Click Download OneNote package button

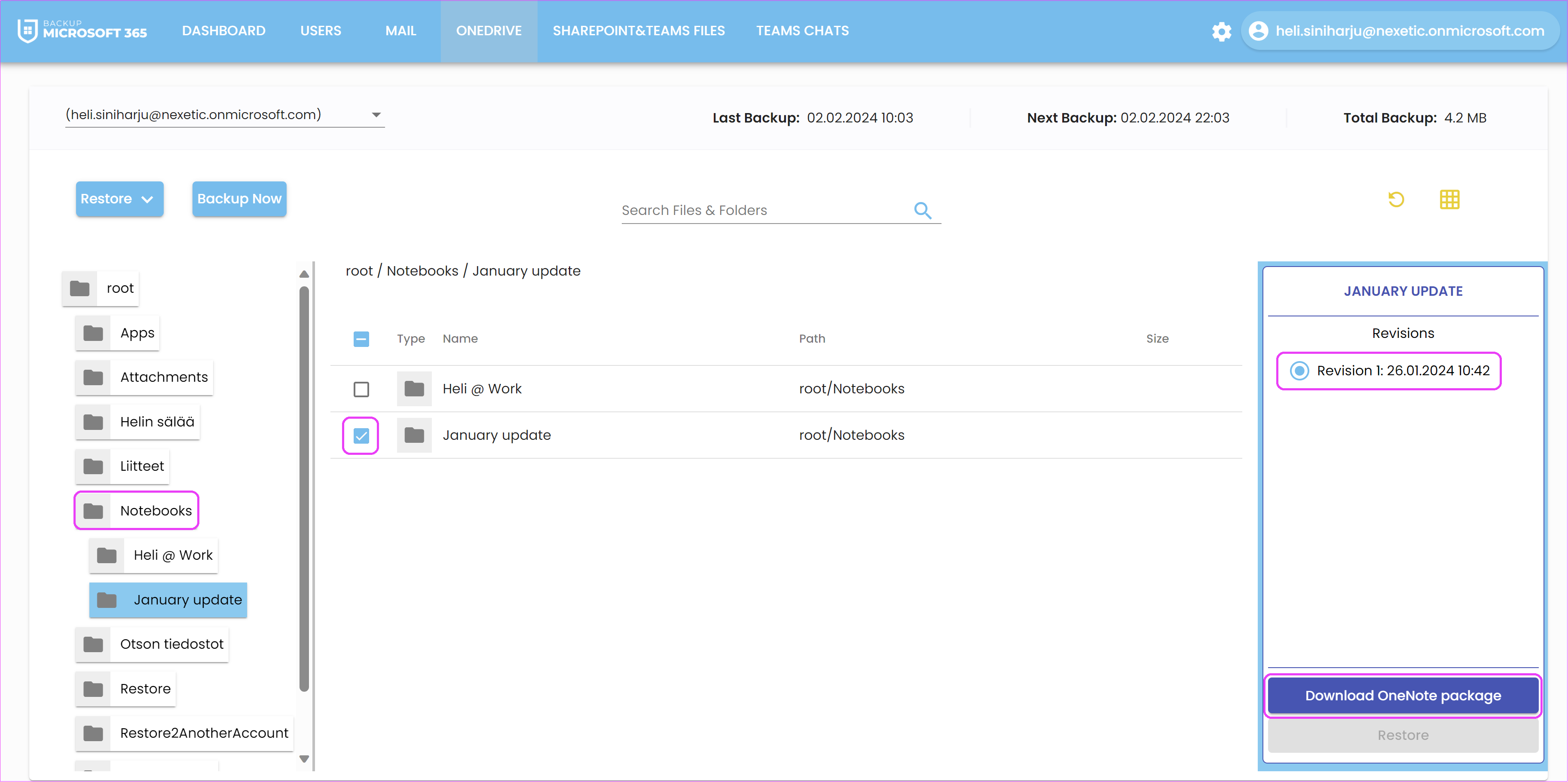coord(1403,696)
